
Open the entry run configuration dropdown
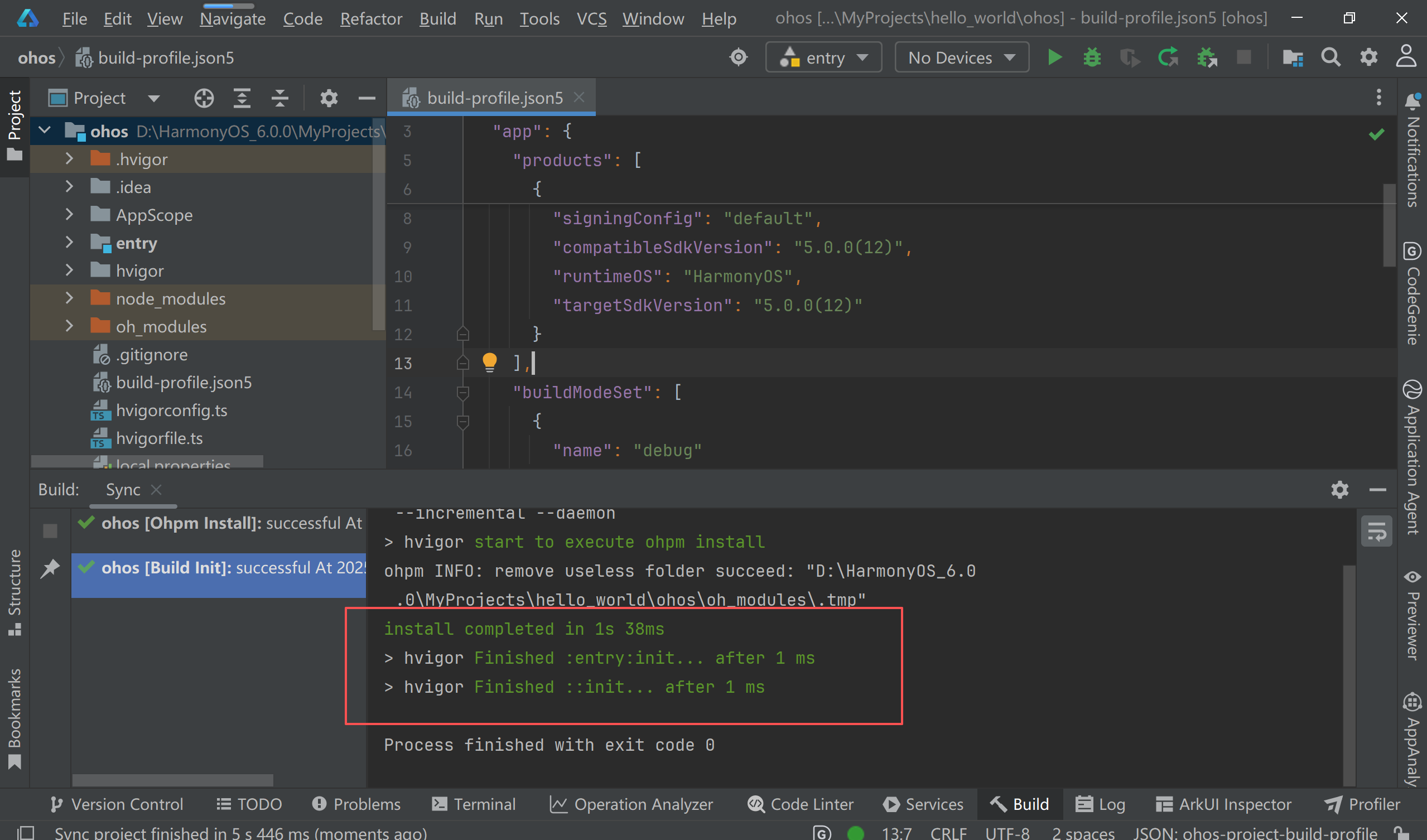[x=823, y=57]
